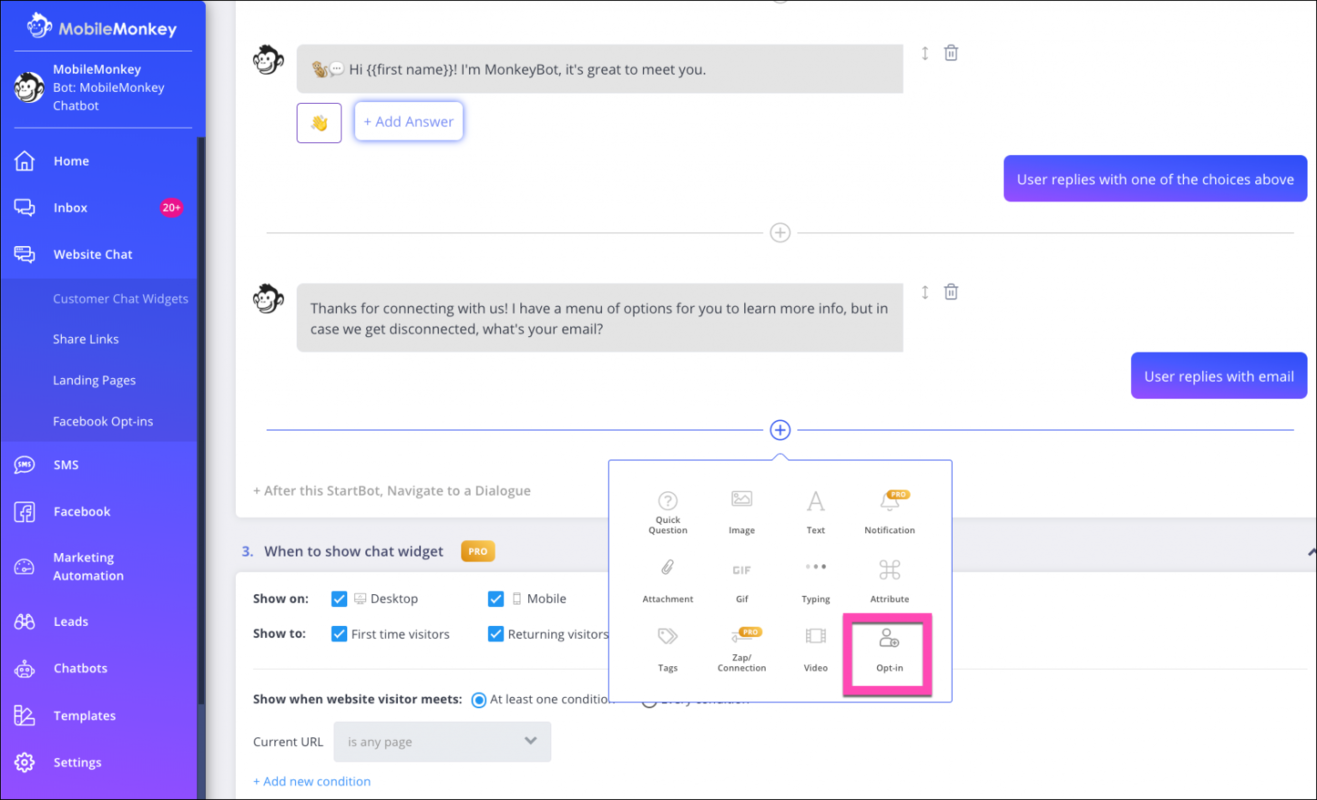Image resolution: width=1317 pixels, height=800 pixels.
Task: Click the Add Answer button
Action: (408, 122)
